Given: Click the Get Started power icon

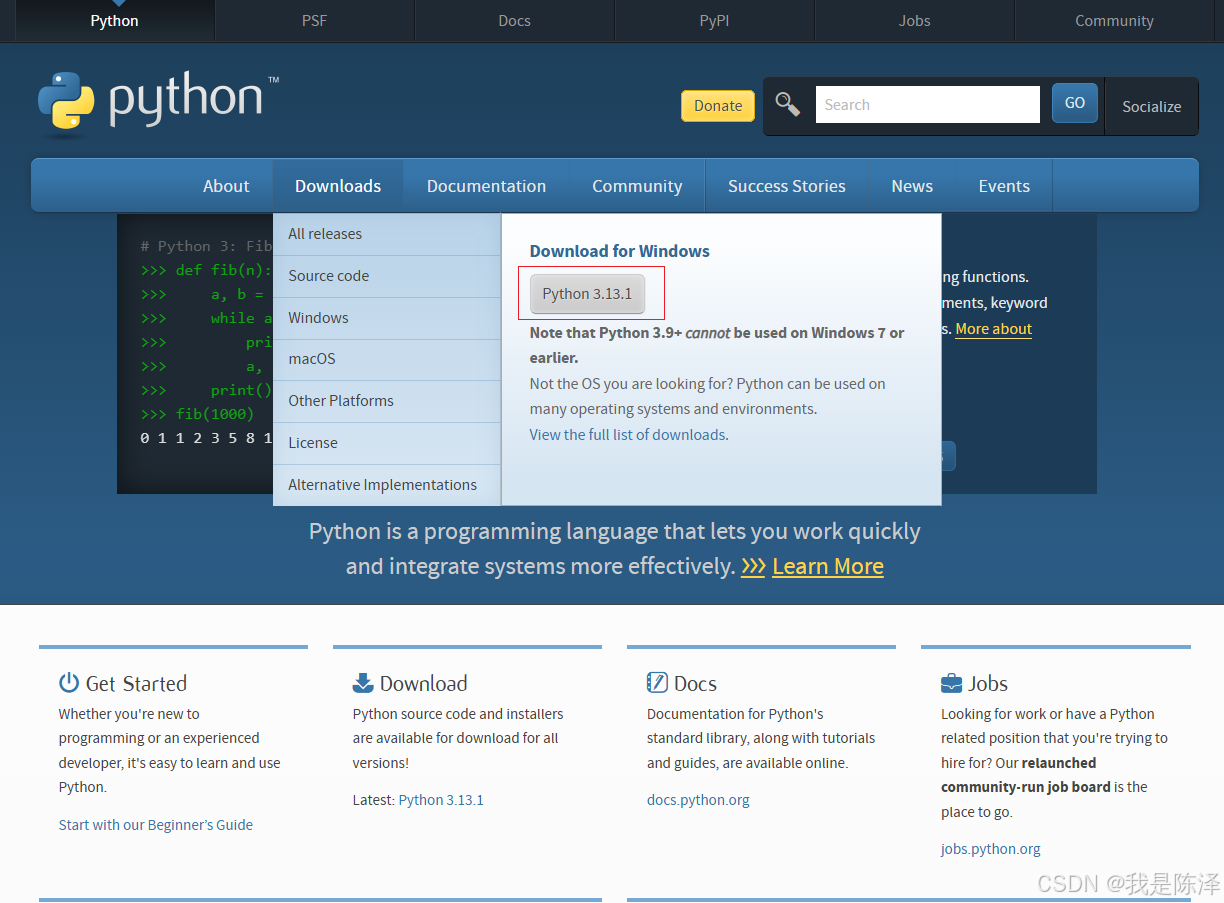Looking at the screenshot, I should (x=69, y=683).
